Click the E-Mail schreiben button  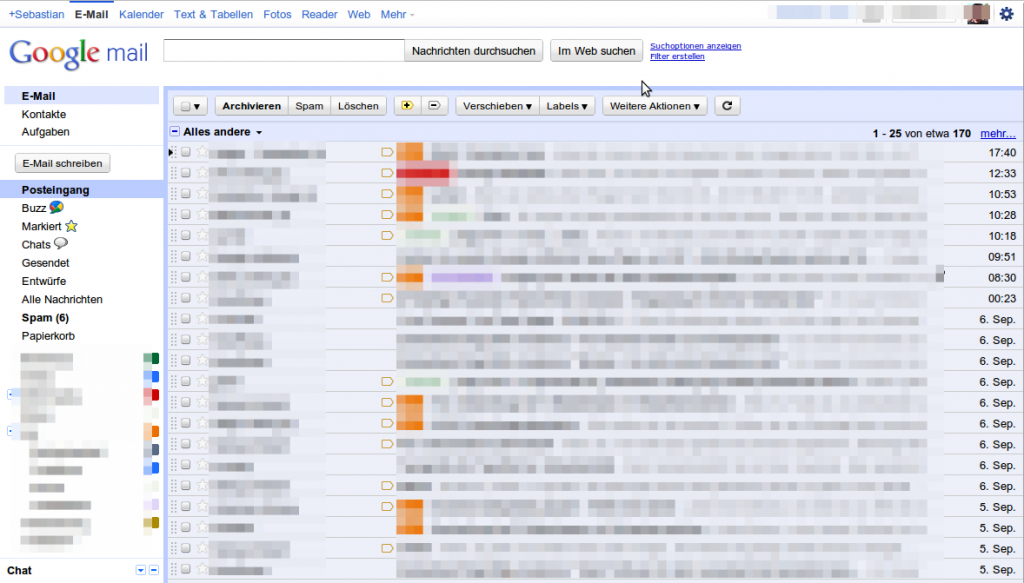[x=62, y=163]
